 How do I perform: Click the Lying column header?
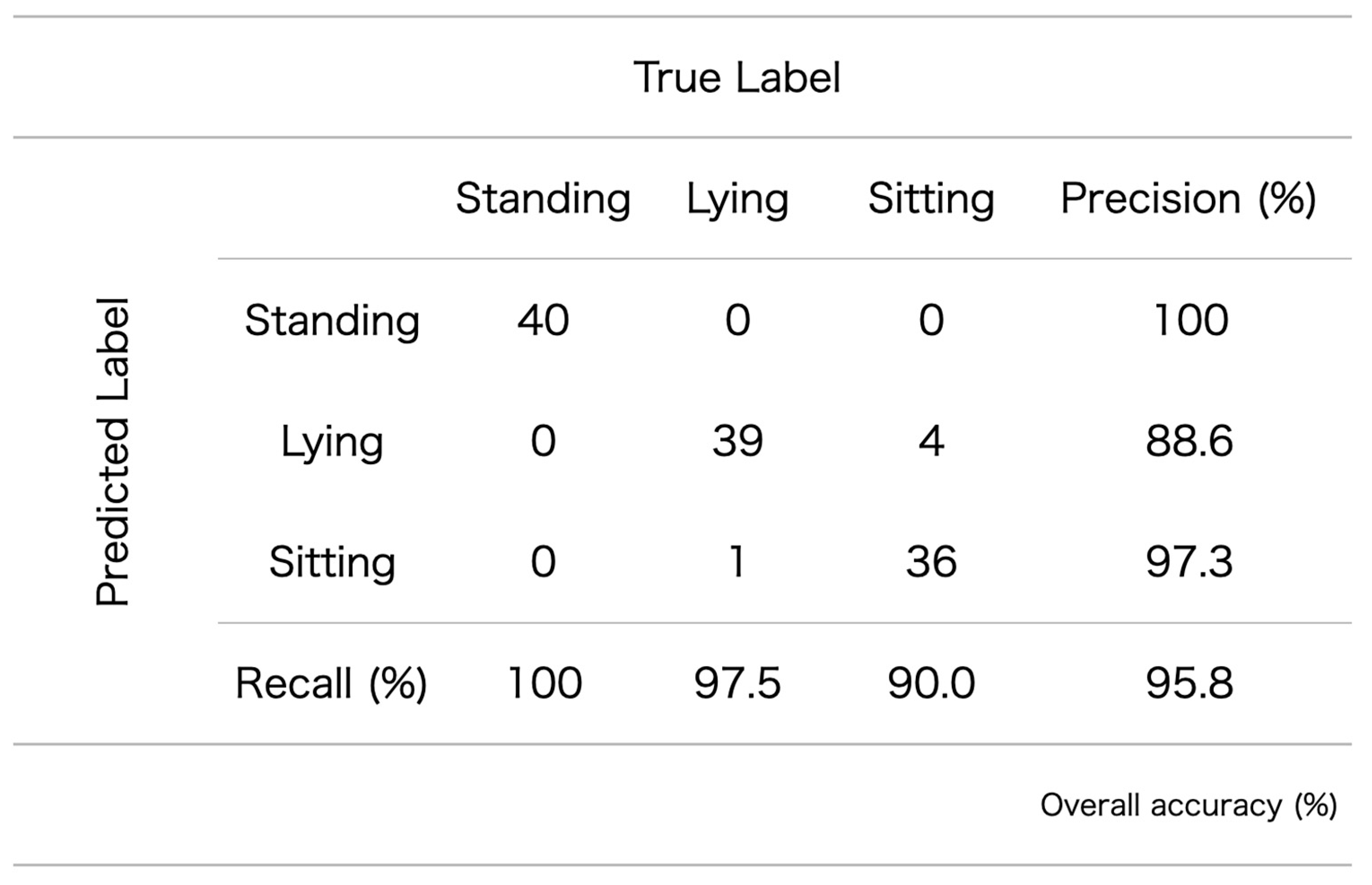tap(737, 199)
